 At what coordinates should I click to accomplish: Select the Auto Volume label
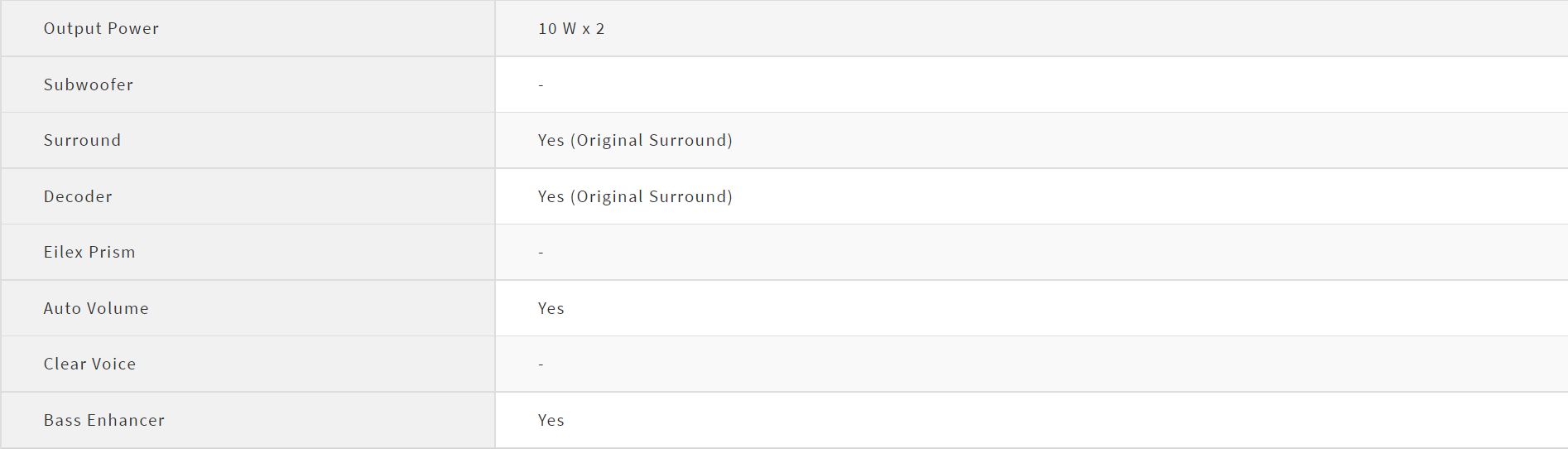(x=96, y=308)
